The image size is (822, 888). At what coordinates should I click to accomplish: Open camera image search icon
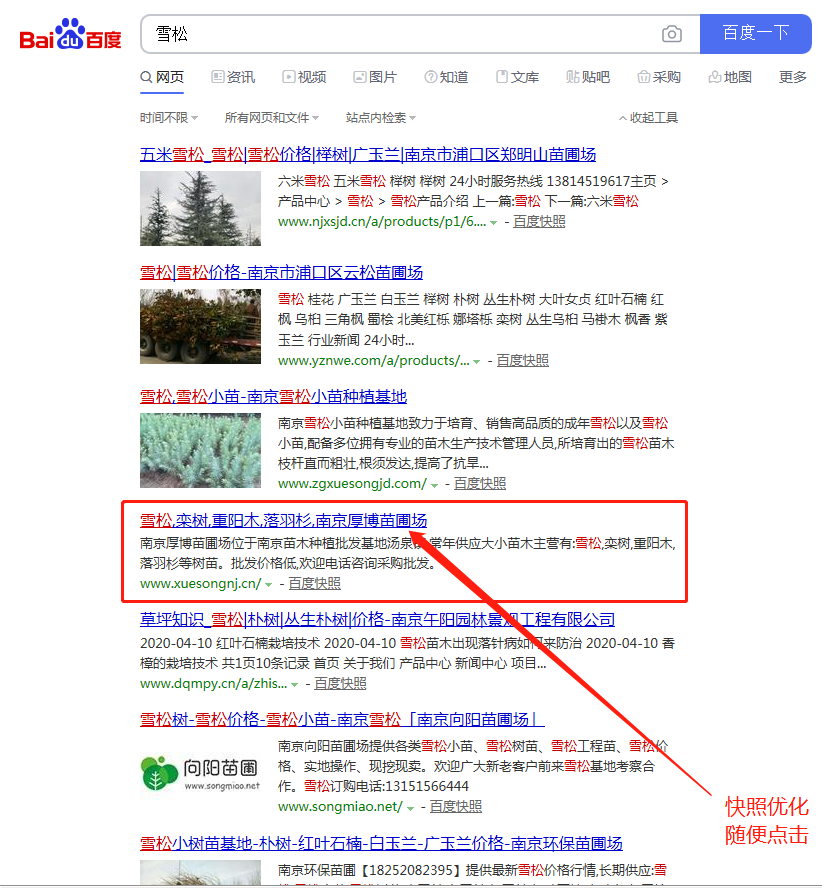point(671,34)
